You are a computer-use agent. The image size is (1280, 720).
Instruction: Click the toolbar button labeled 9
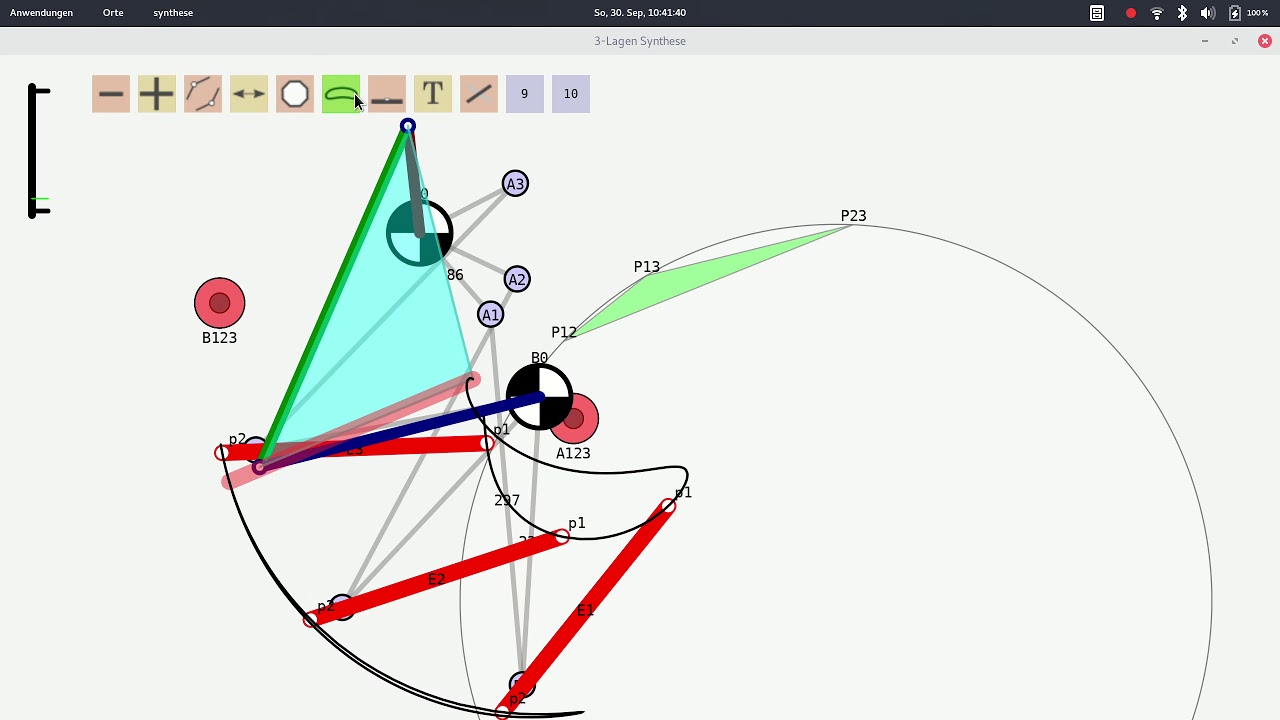pyautogui.click(x=525, y=94)
